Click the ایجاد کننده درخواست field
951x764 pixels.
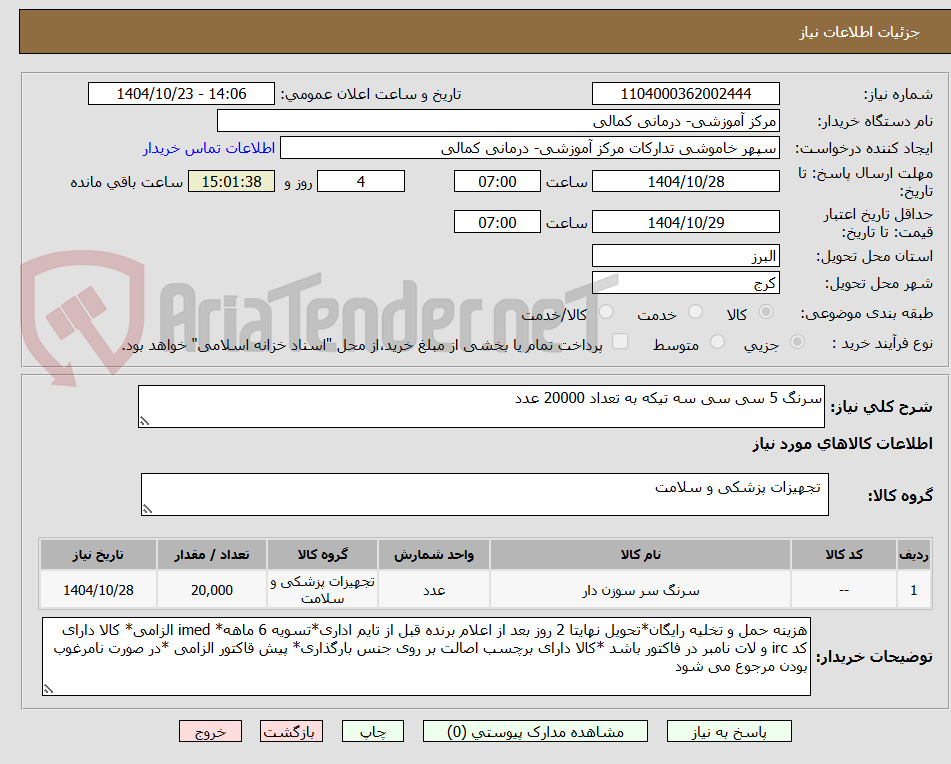tap(529, 148)
